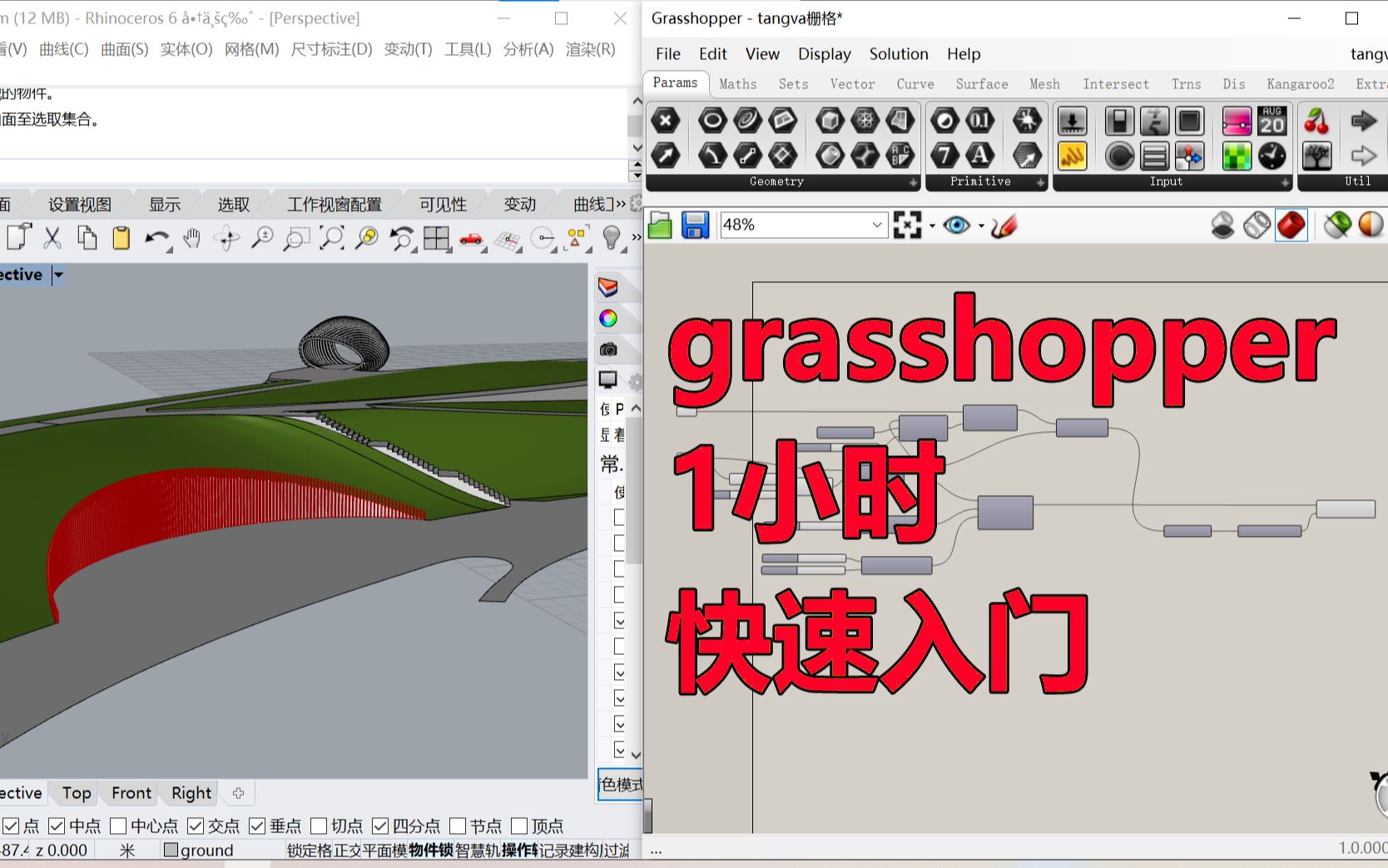
Task: Open Grasshopper Display menu
Action: (x=824, y=54)
